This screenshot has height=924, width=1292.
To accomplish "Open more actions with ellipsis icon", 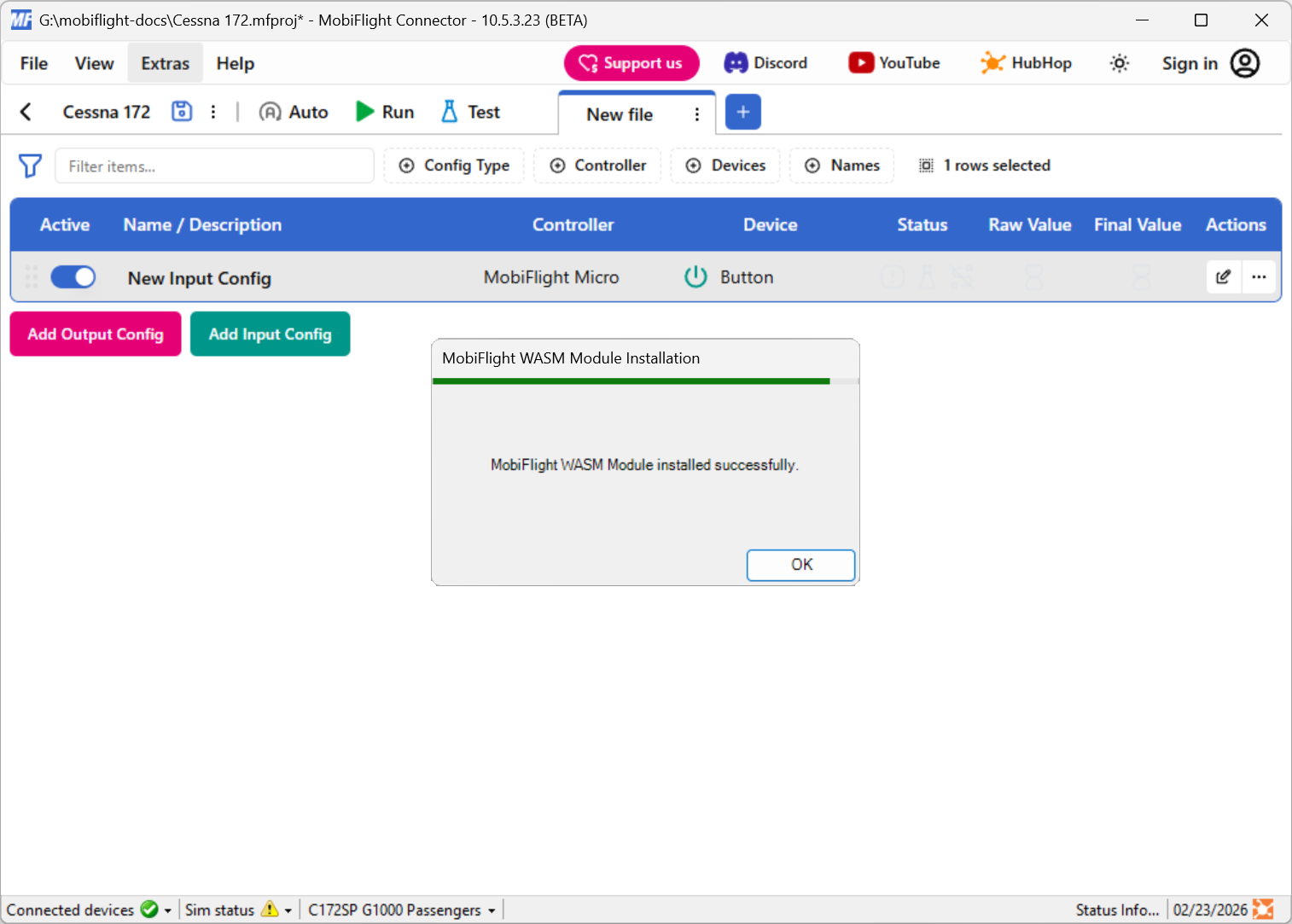I will (1259, 276).
